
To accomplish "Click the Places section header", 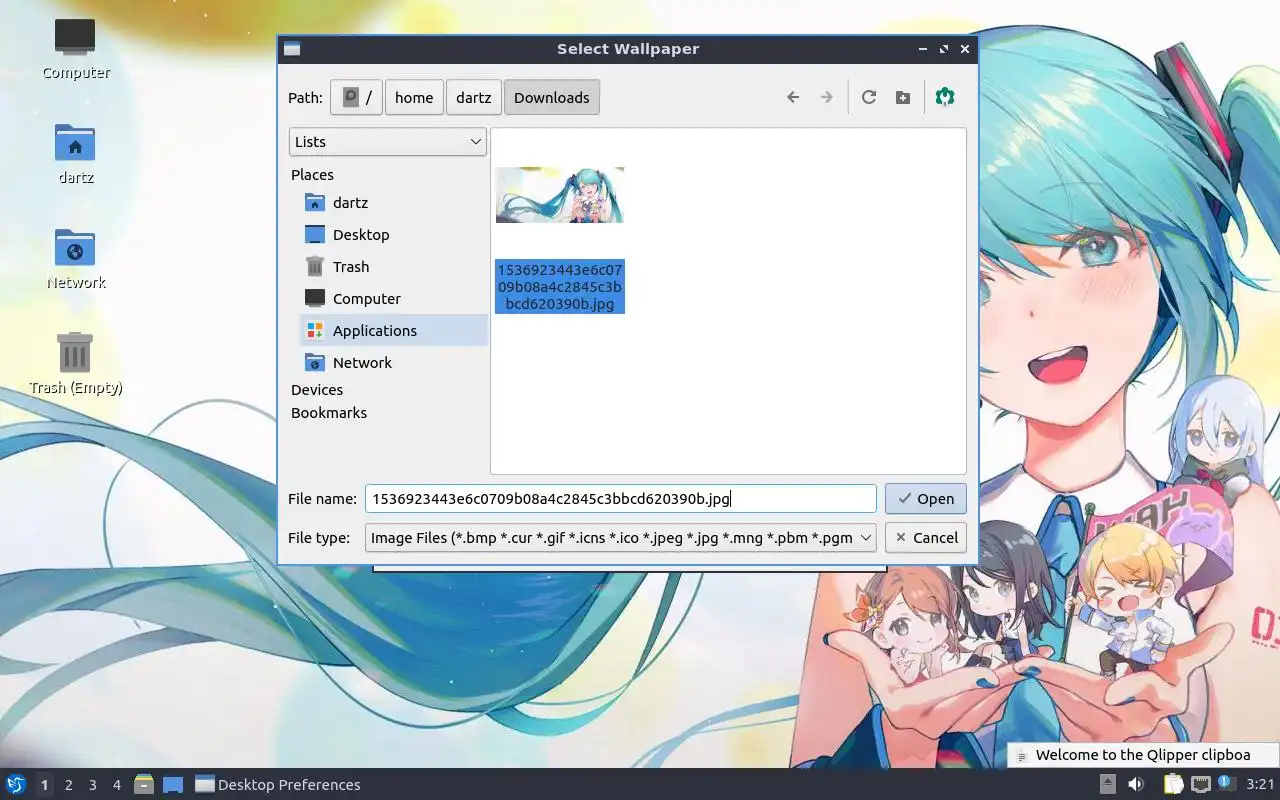I will click(x=312, y=174).
